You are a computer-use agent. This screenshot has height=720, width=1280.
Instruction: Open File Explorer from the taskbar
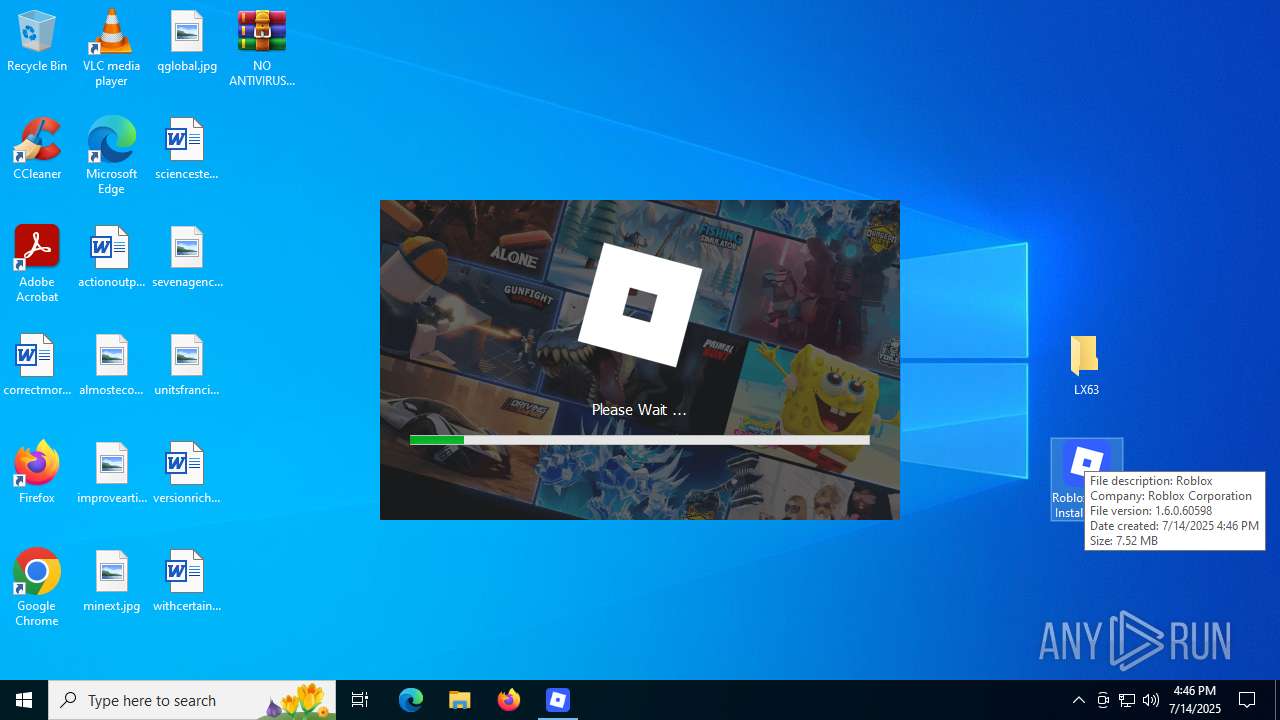pos(460,700)
